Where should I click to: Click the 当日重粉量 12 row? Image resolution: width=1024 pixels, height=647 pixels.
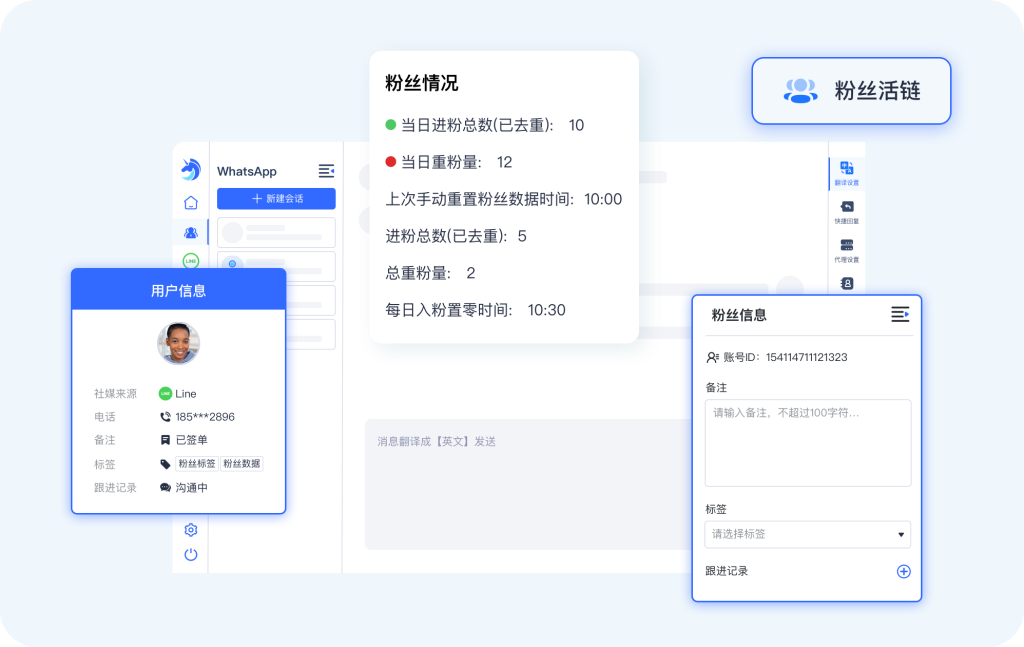[x=449, y=162]
